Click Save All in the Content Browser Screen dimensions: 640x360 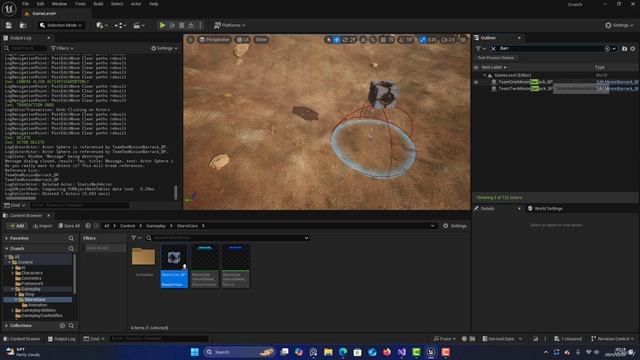[x=69, y=226]
